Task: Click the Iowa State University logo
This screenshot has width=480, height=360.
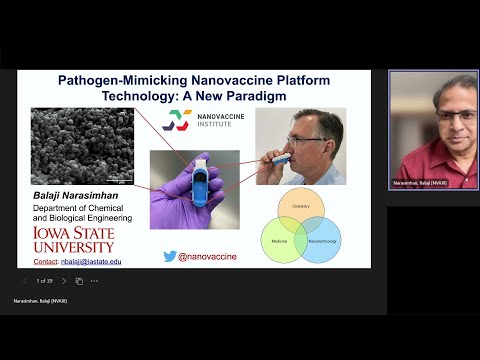Action: point(74,240)
